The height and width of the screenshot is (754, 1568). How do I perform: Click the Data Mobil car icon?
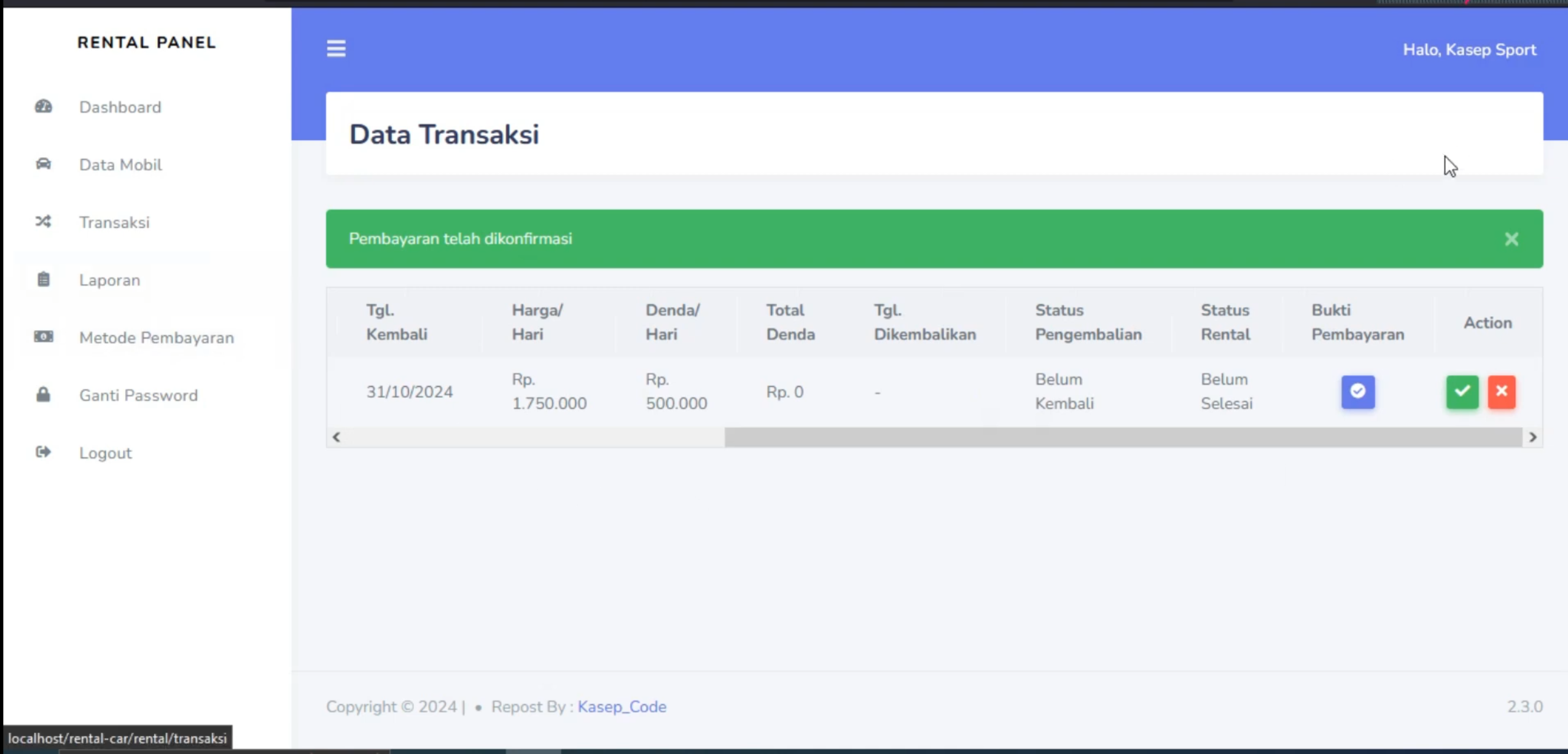click(44, 164)
